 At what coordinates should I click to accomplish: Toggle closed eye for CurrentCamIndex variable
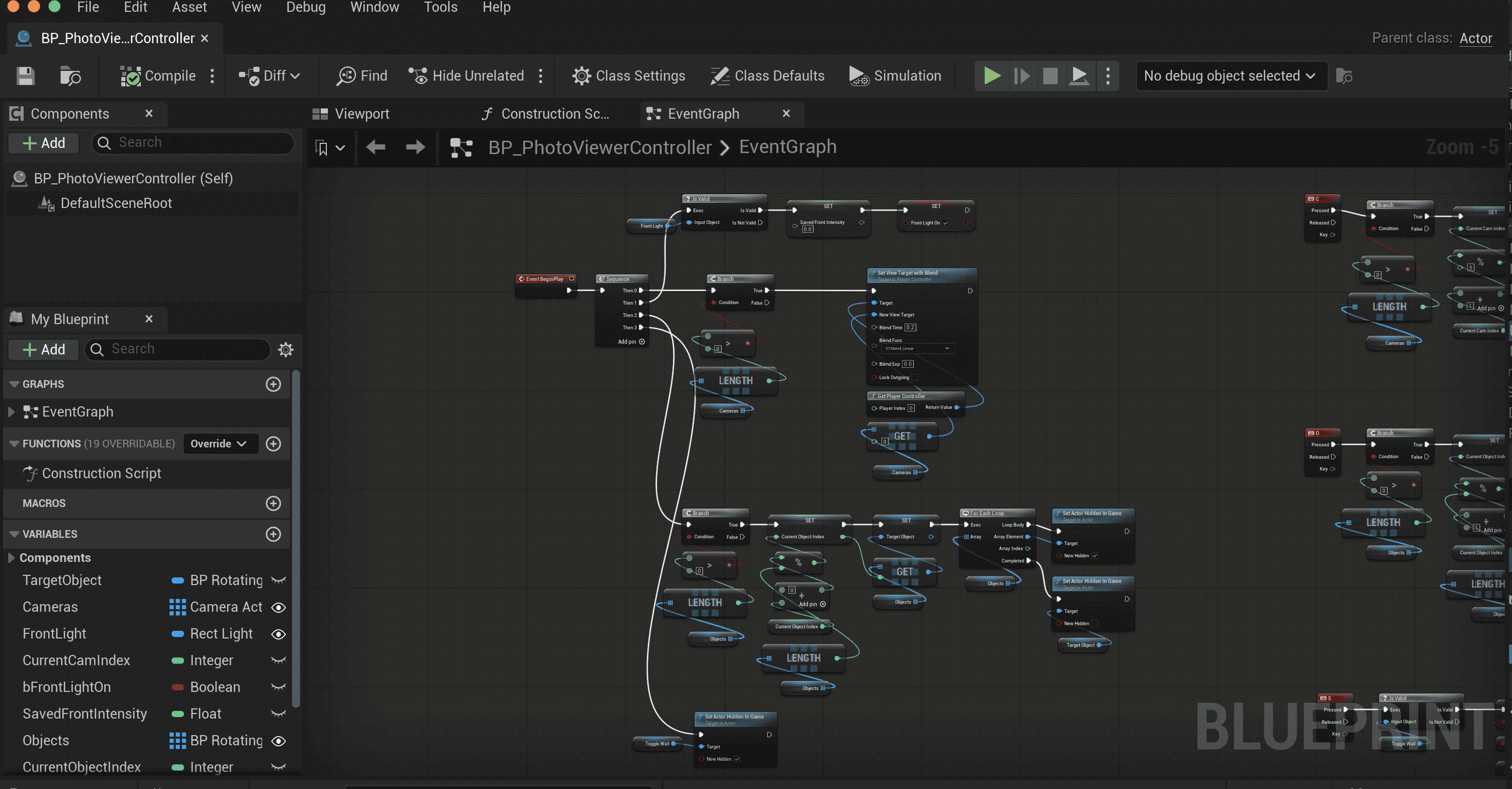[279, 661]
